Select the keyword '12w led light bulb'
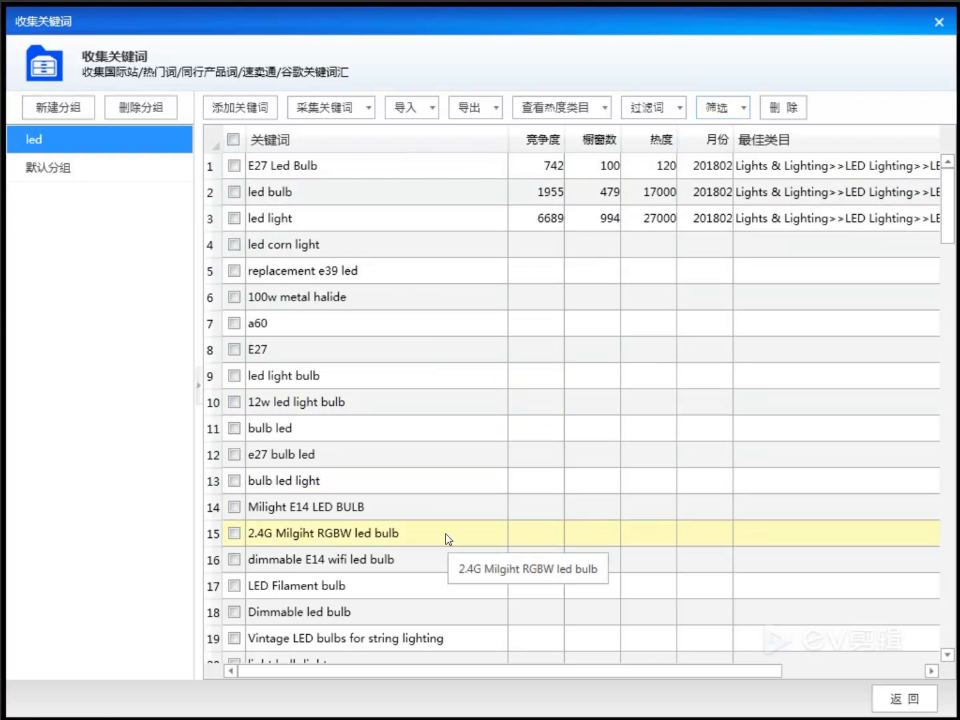This screenshot has width=960, height=720. (x=296, y=402)
